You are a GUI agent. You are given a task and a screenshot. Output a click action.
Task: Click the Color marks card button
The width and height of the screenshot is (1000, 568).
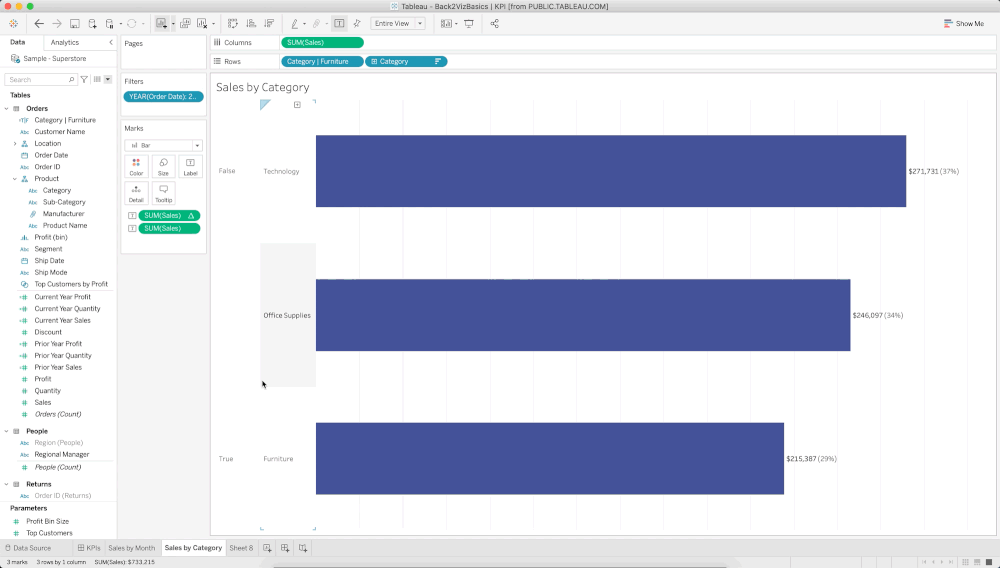coord(136,167)
